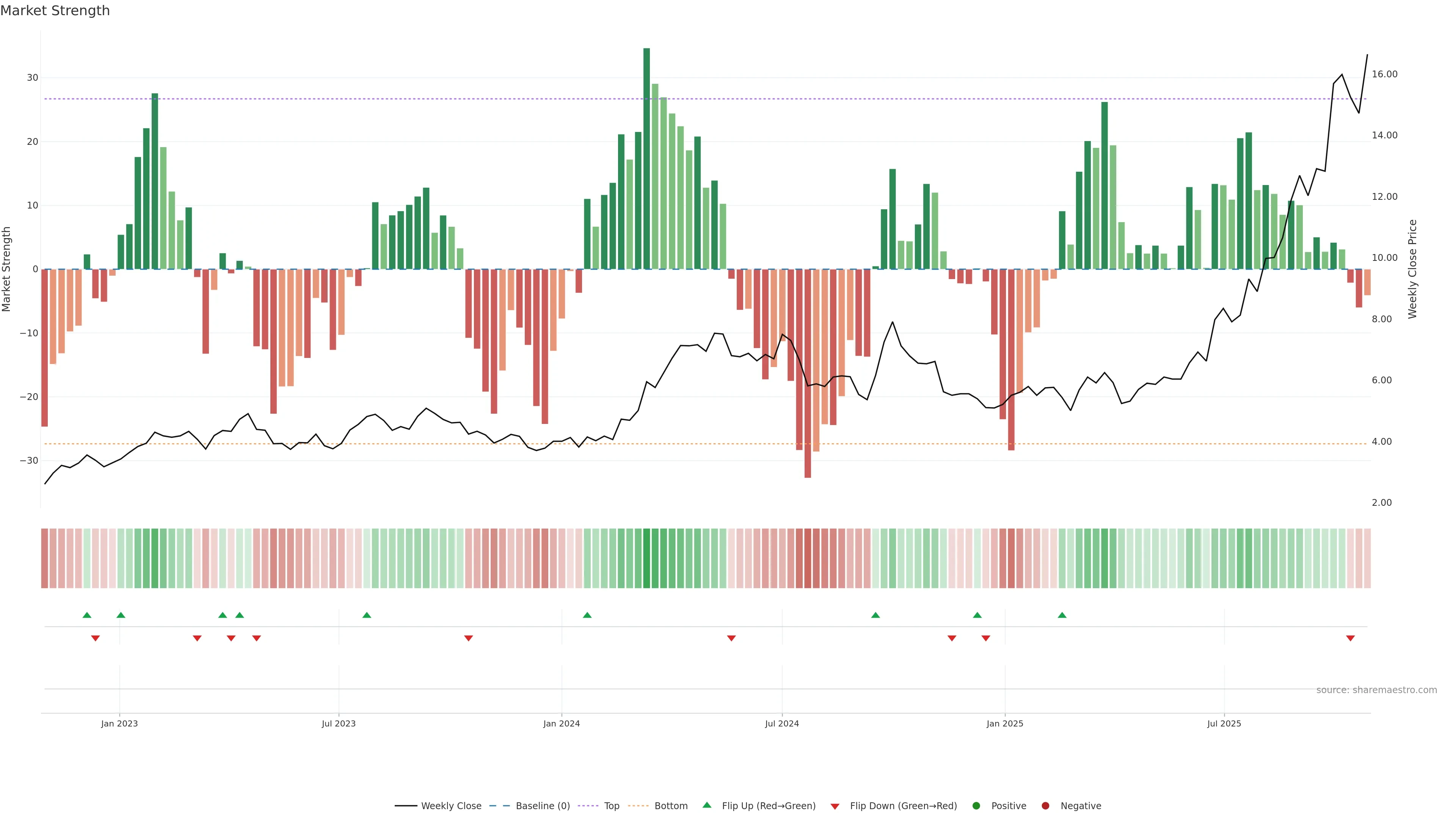Click the Flip Down red triangle legend icon
The image size is (1456, 819).
click(835, 806)
